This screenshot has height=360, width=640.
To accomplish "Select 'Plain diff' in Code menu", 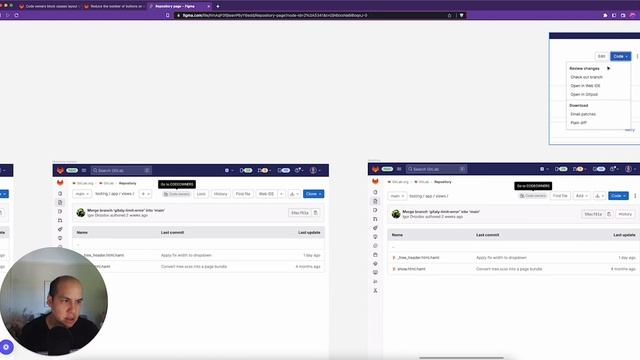I will (578, 123).
